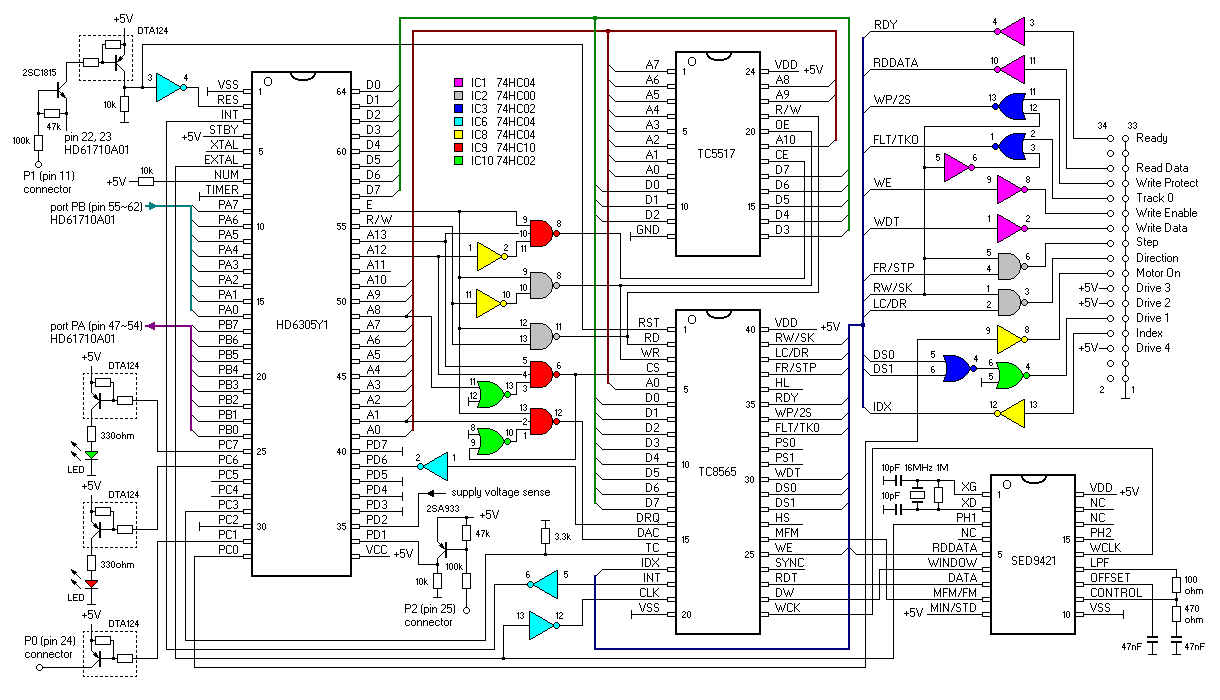The image size is (1220, 700).
Task: Click the "Write Protect" connector label
Action: pyautogui.click(x=1168, y=183)
